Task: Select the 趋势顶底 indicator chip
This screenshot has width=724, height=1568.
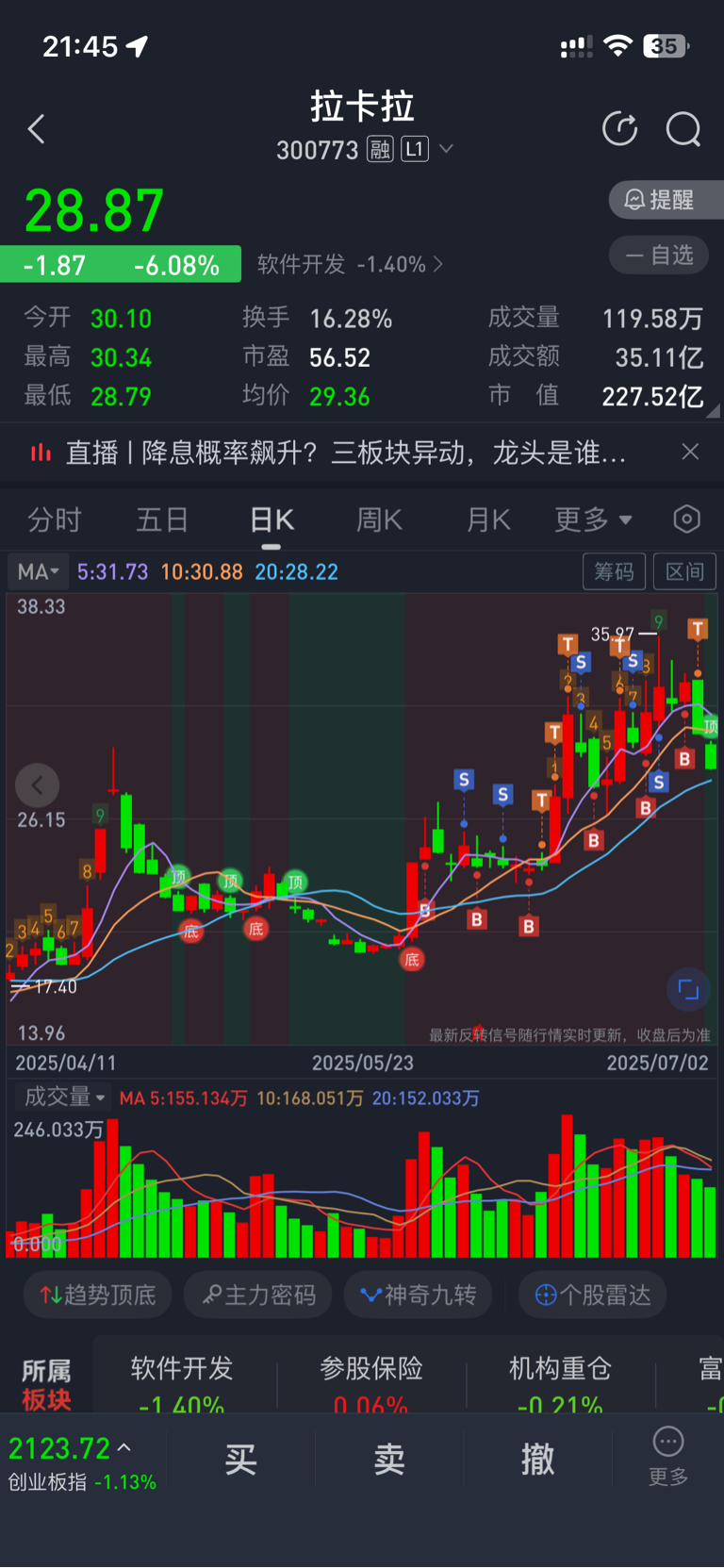Action: (x=97, y=1295)
